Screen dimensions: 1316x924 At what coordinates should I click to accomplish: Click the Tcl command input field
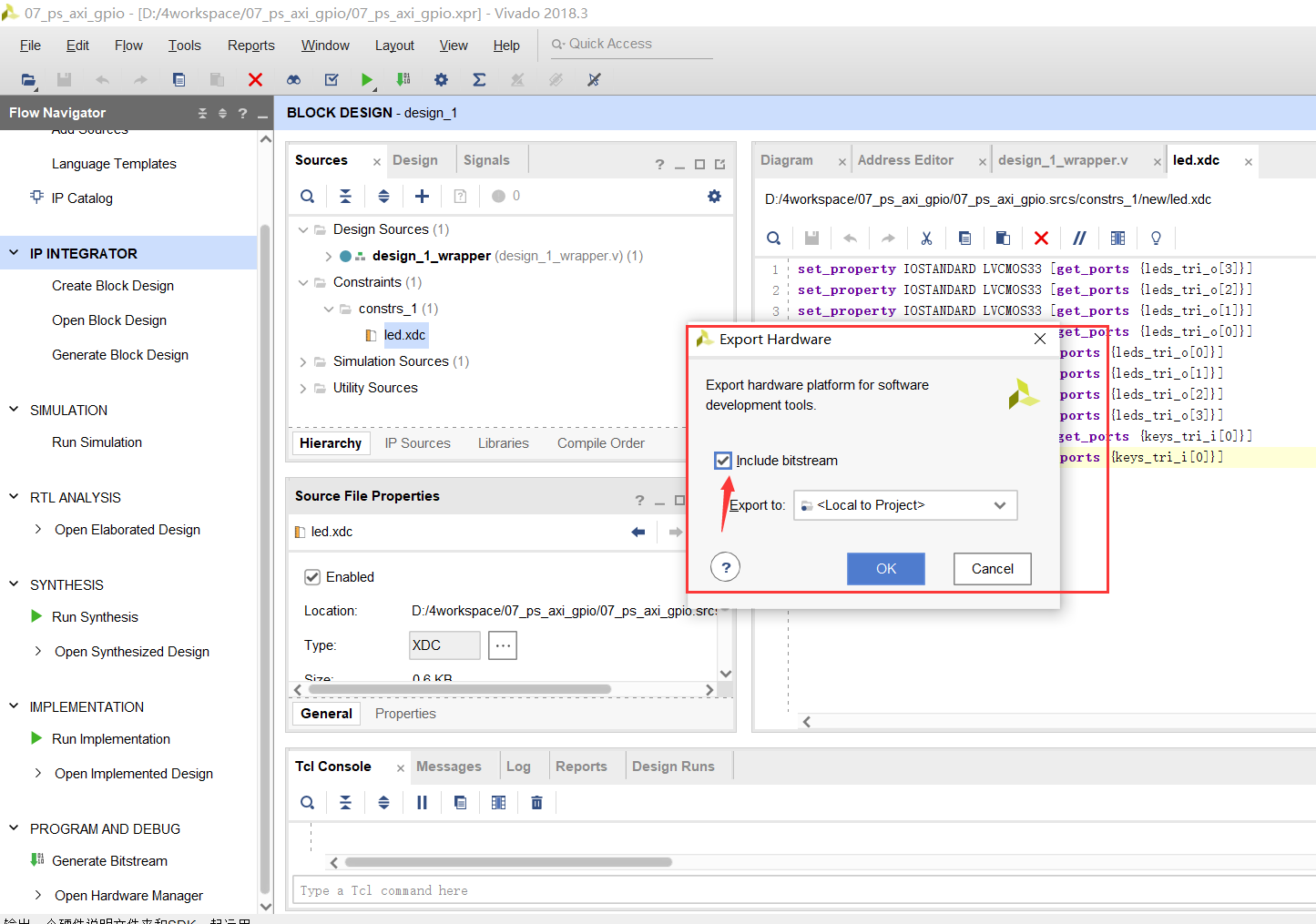tap(803, 890)
